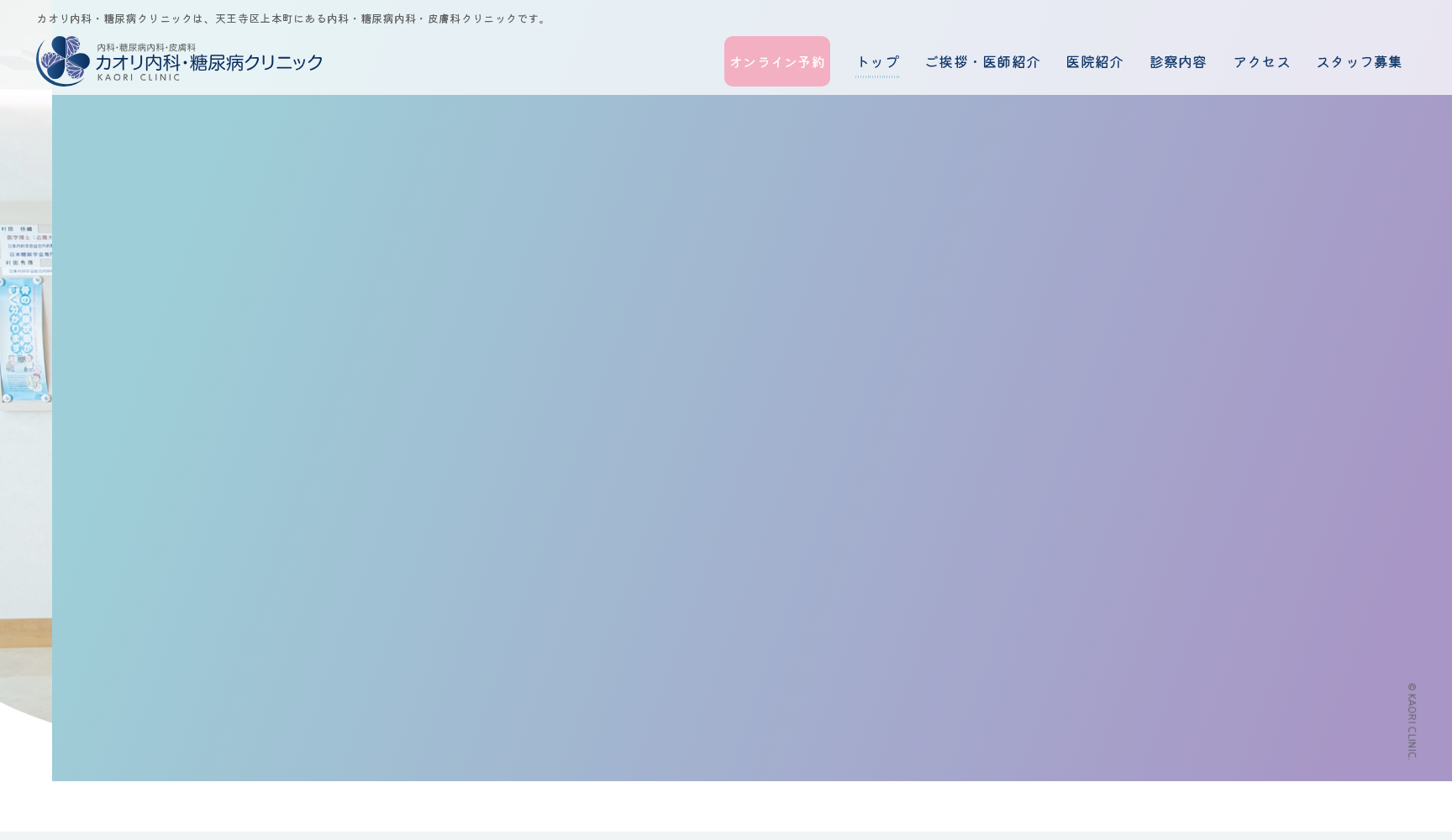This screenshot has height=840, width=1452.
Task: Open ご挨拶・医師紹介 navigation item
Action: [983, 62]
